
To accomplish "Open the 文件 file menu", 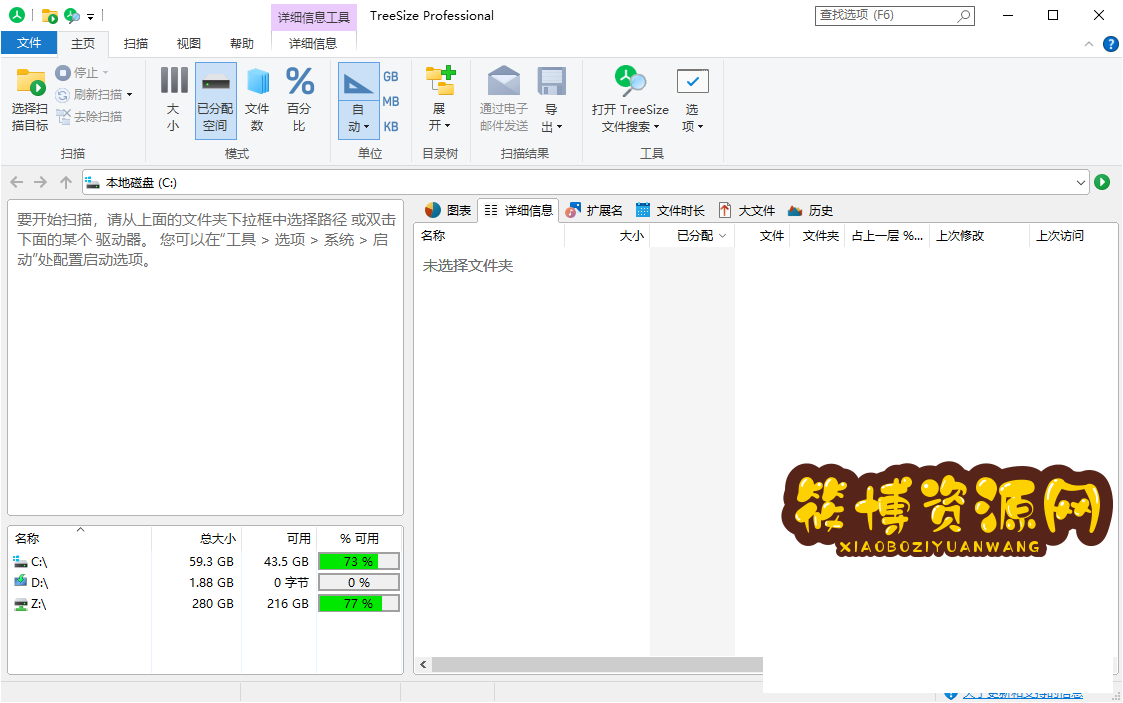I will 29,43.
